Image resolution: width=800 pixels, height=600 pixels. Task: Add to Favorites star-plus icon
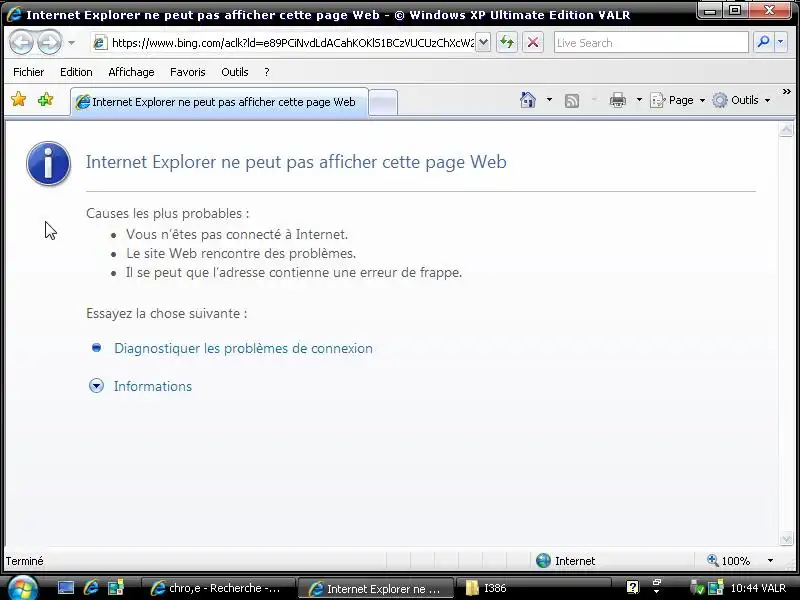click(45, 99)
